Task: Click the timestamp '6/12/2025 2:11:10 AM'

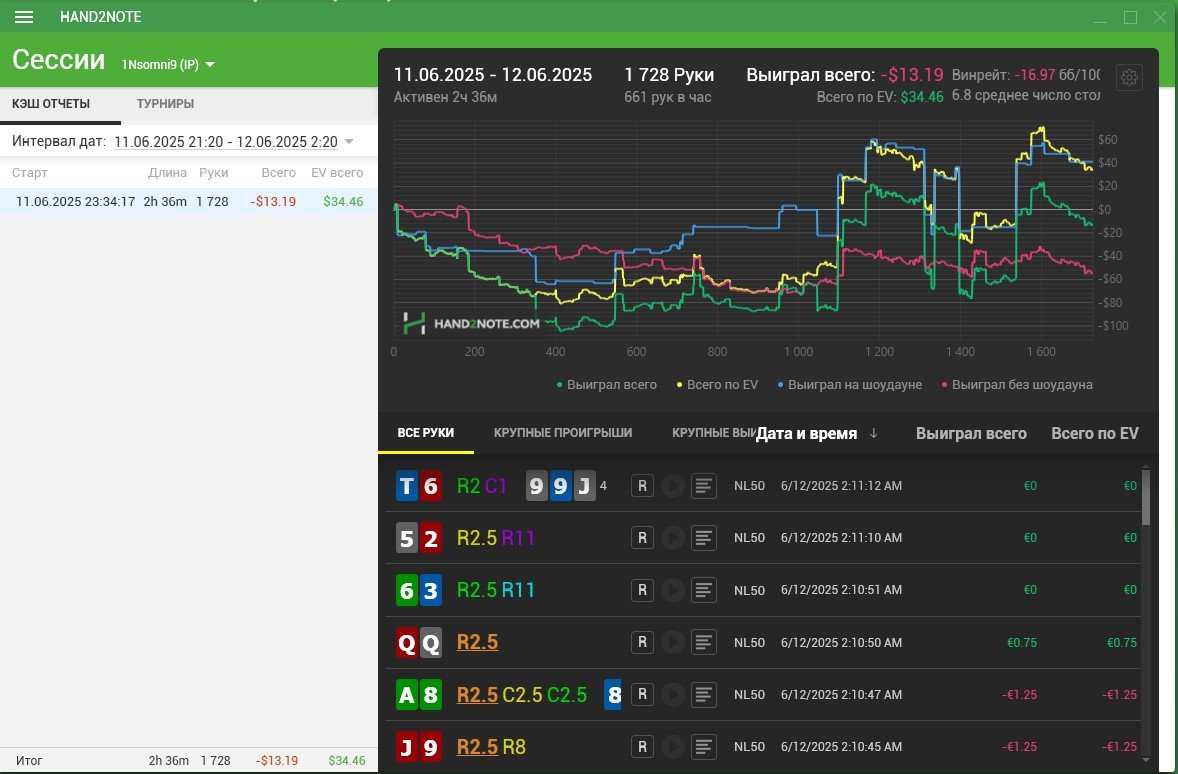Action: click(841, 538)
